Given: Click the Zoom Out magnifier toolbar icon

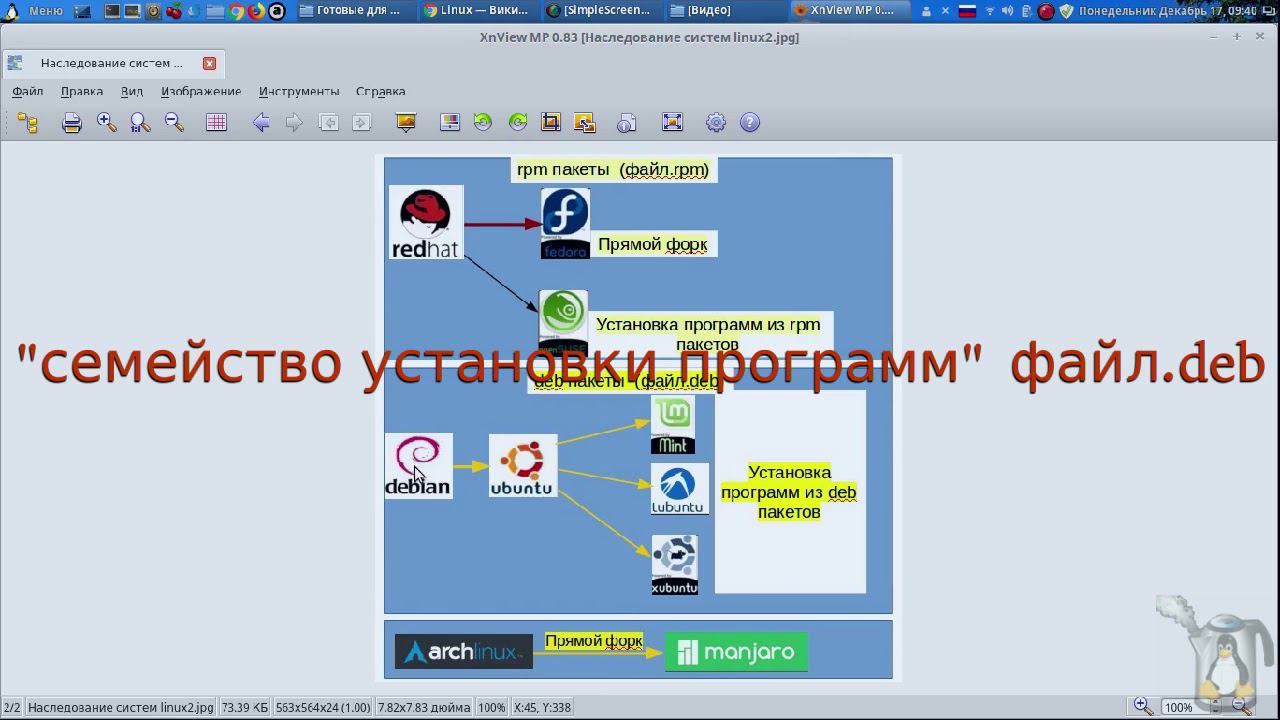Looking at the screenshot, I should tap(174, 123).
